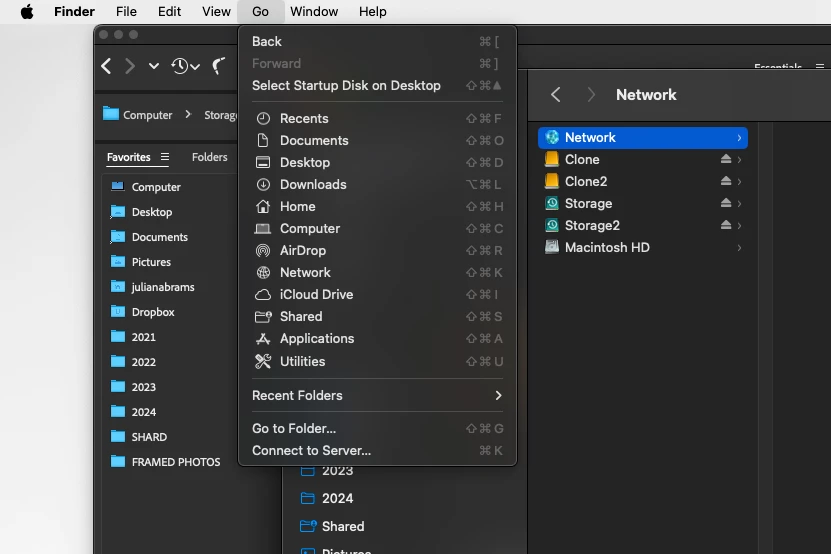Switch to the Favorites tab
This screenshot has height=554, width=831.
click(x=129, y=157)
